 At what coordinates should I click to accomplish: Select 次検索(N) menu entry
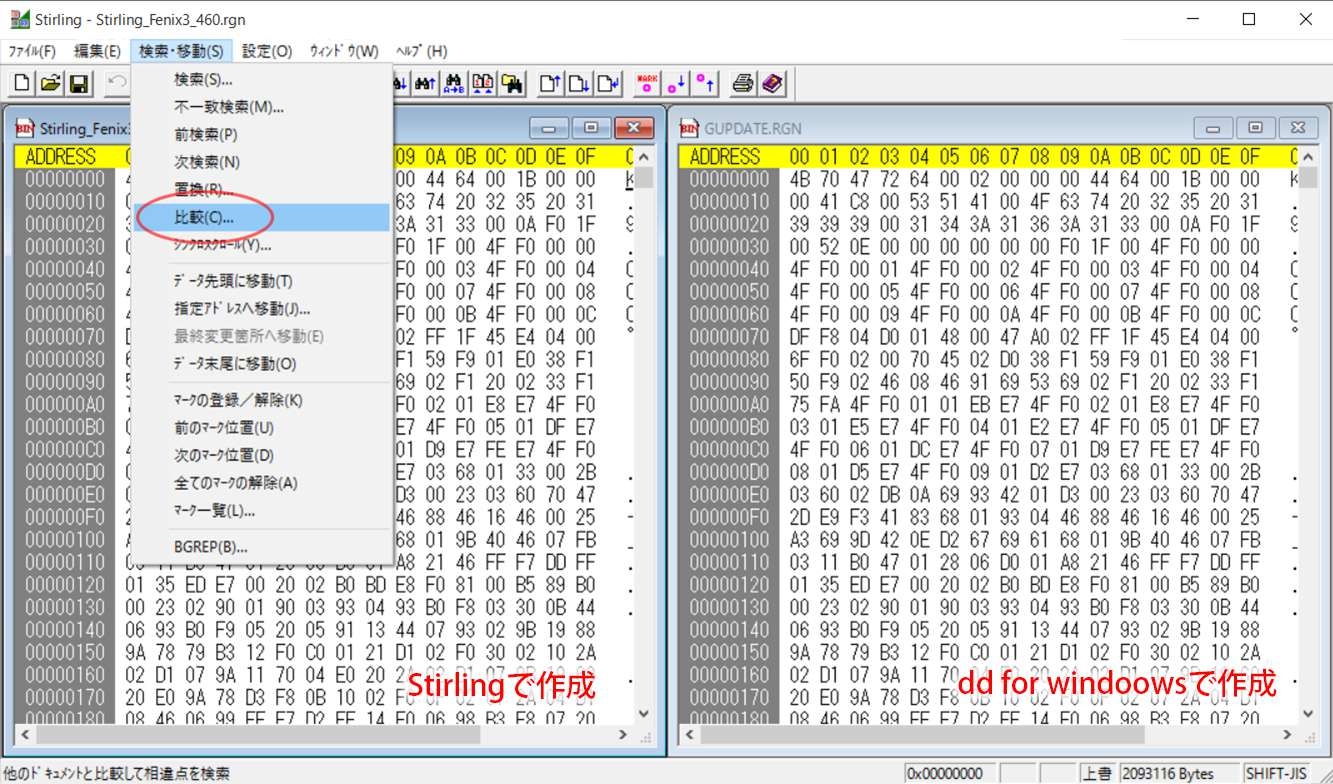262,162
